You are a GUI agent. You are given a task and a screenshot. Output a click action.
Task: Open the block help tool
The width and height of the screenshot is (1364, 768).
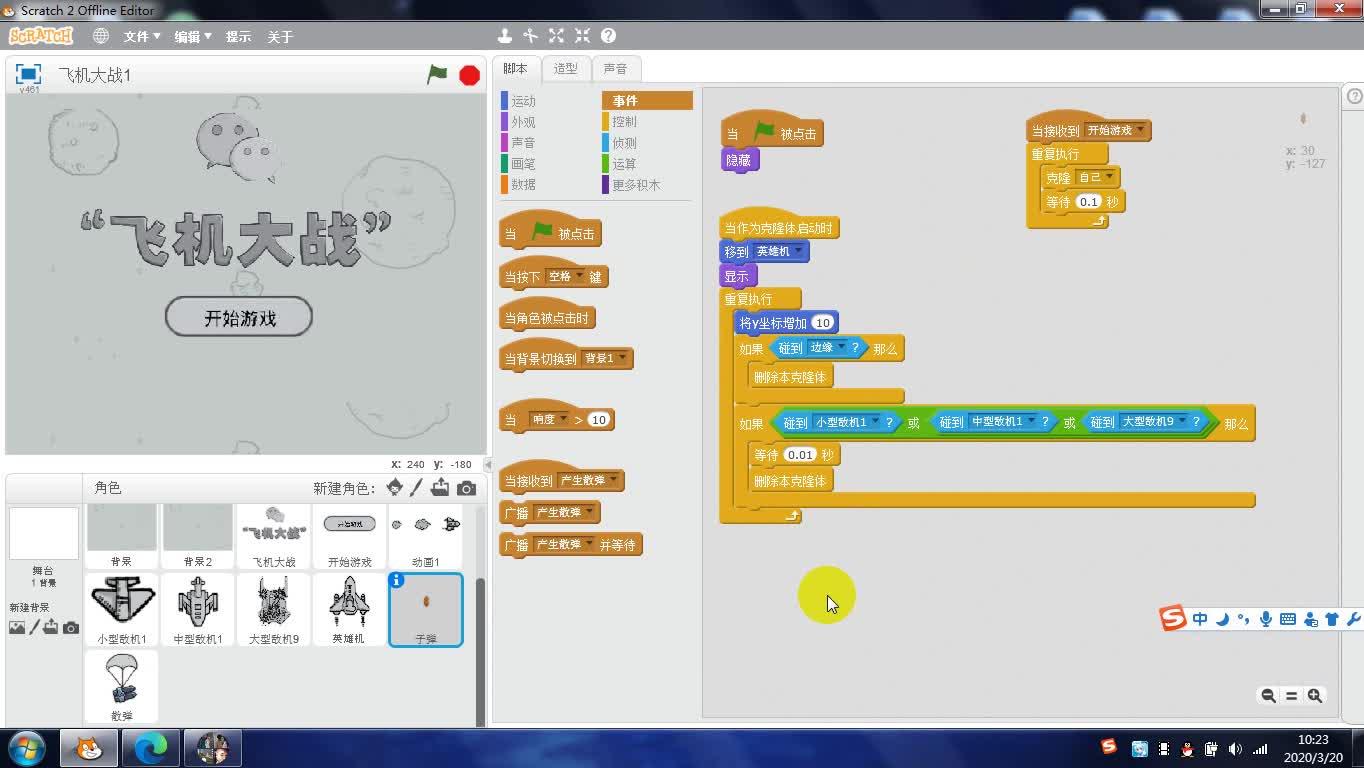tap(607, 35)
